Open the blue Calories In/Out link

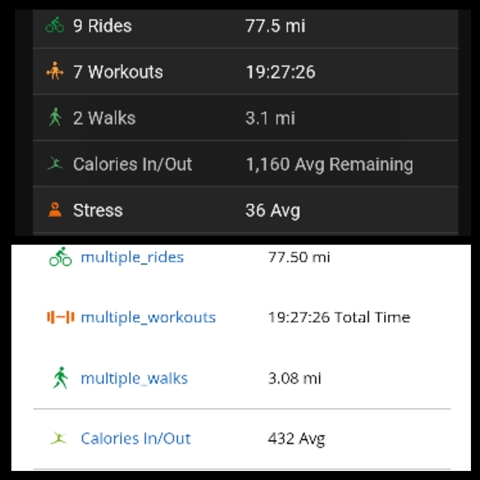136,438
